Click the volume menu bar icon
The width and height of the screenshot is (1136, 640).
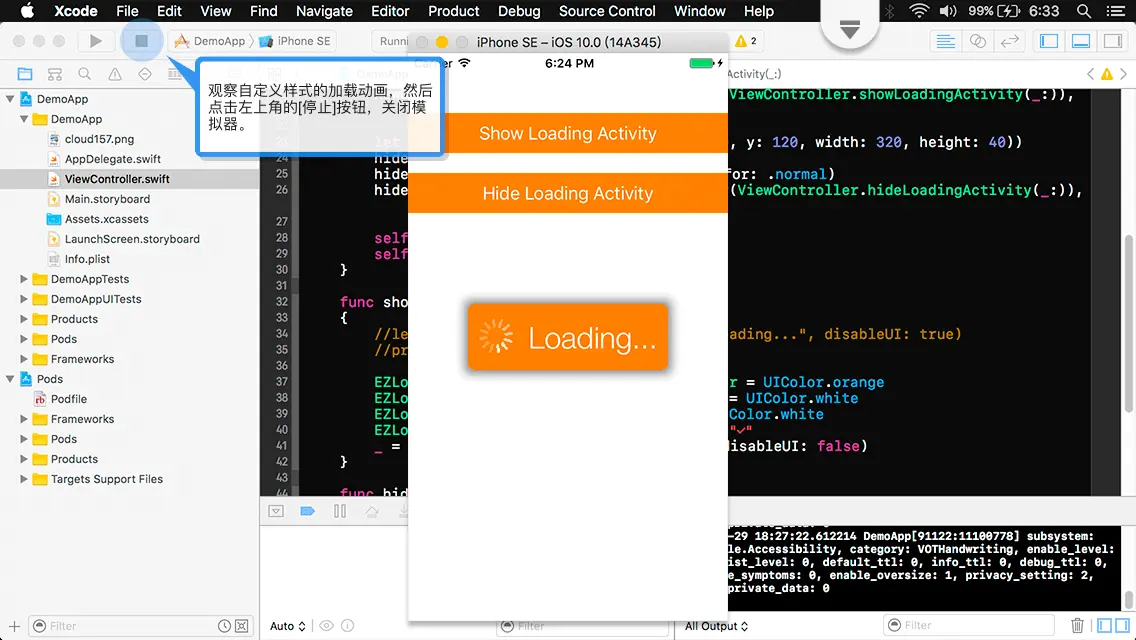(948, 11)
